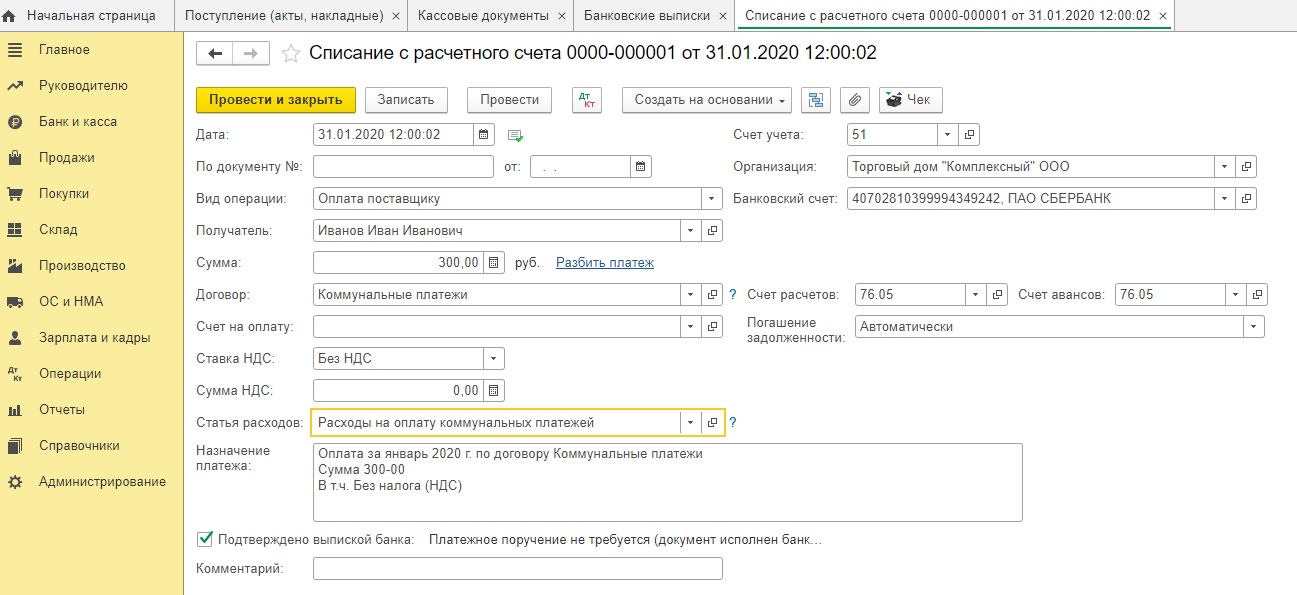The height and width of the screenshot is (595, 1297).
Task: Add document to favorites with star icon
Action: [x=291, y=54]
